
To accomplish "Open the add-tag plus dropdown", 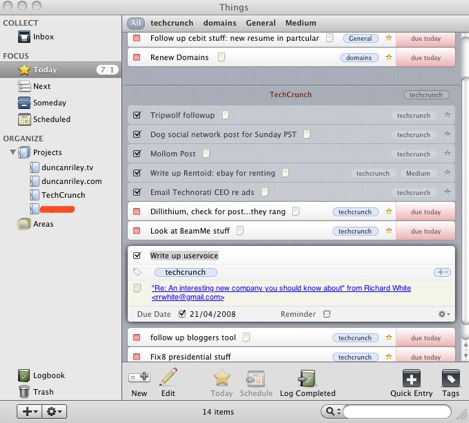I will 442,272.
